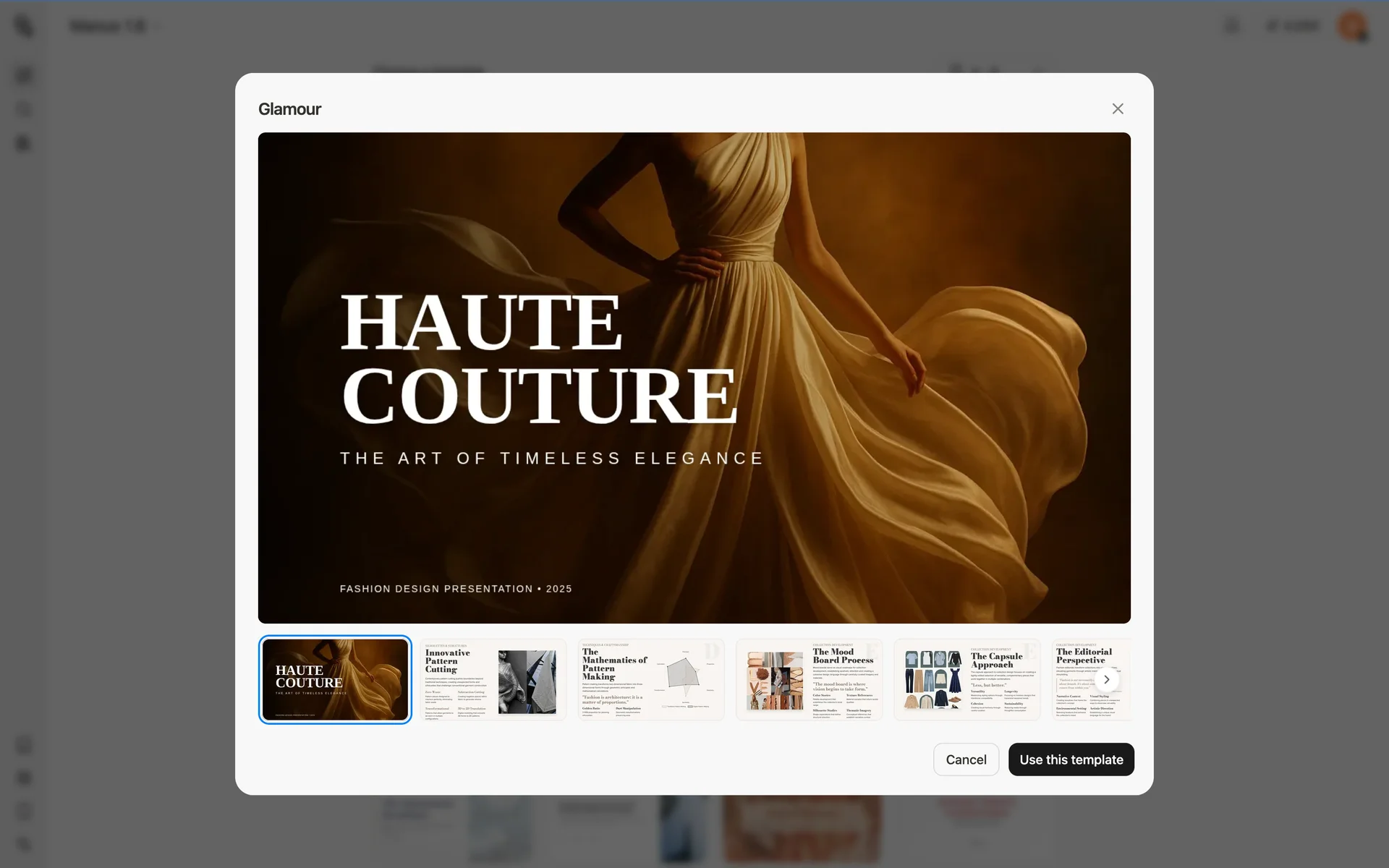View The Mathematics of Pattern Making slide

click(x=650, y=679)
